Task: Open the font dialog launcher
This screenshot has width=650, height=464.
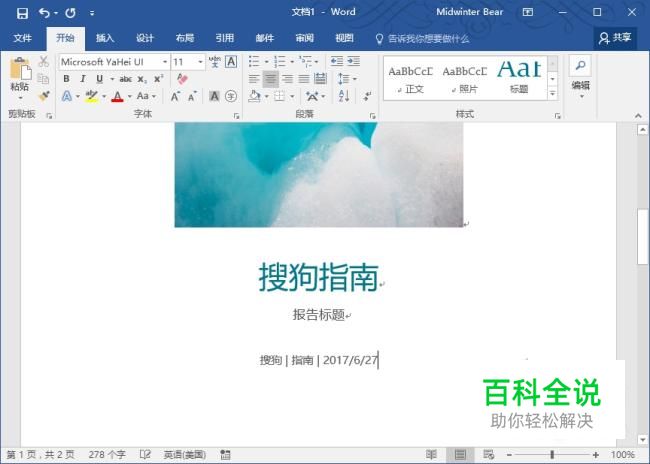Action: click(x=237, y=116)
